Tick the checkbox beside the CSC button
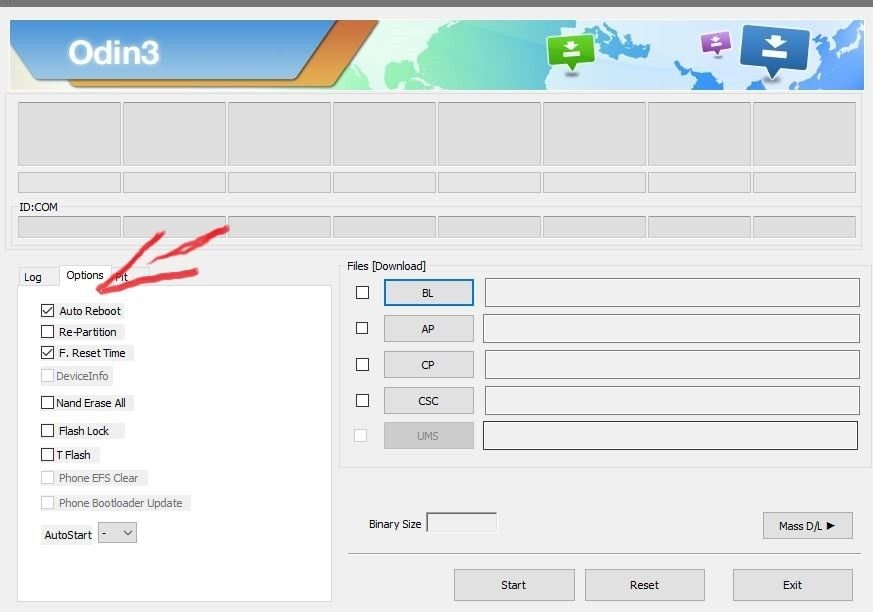 [x=362, y=400]
